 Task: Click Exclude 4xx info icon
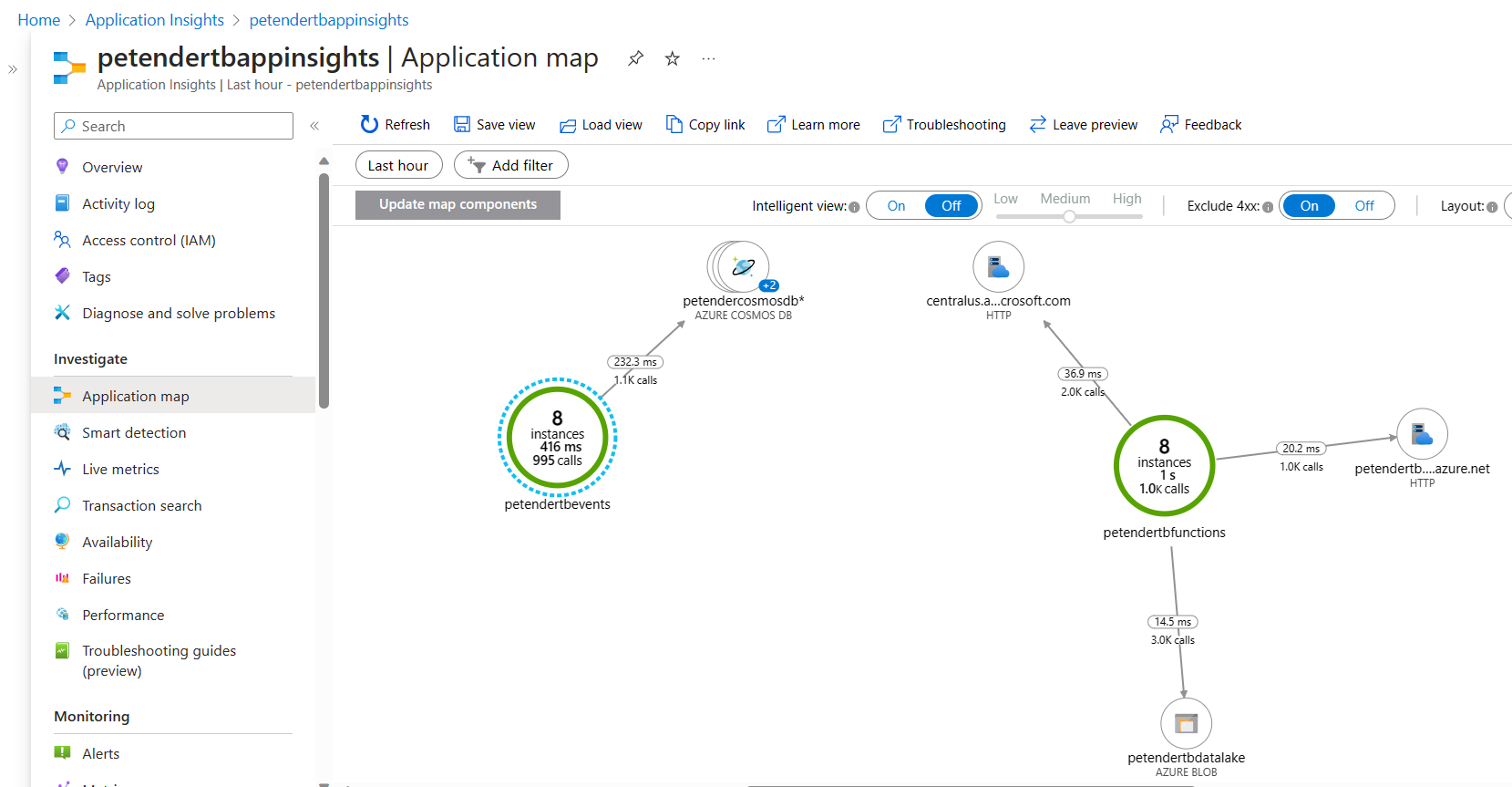point(1268,207)
